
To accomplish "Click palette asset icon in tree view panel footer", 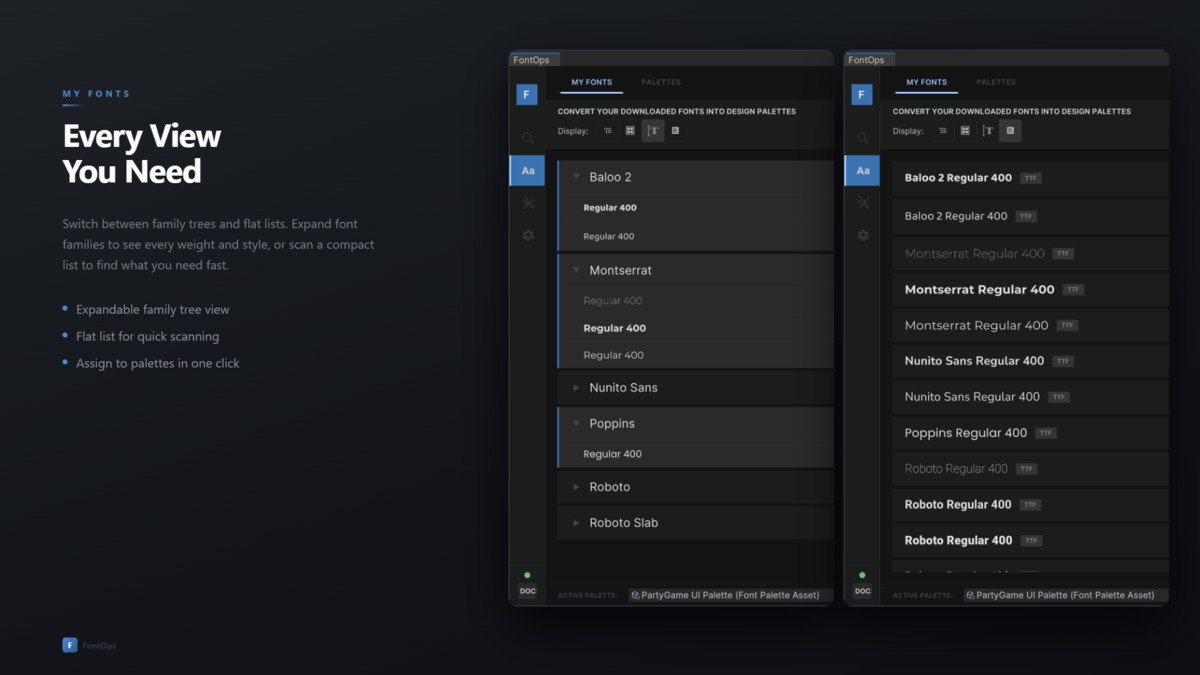I will pos(636,595).
